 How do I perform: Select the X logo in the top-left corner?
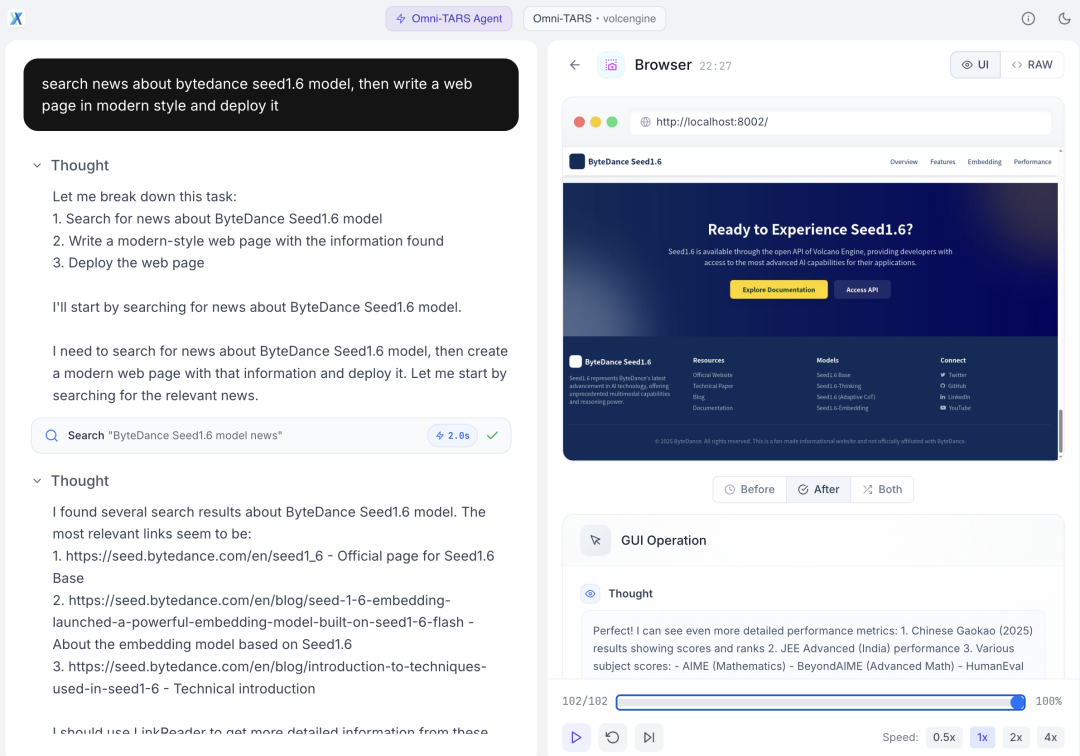pyautogui.click(x=16, y=17)
